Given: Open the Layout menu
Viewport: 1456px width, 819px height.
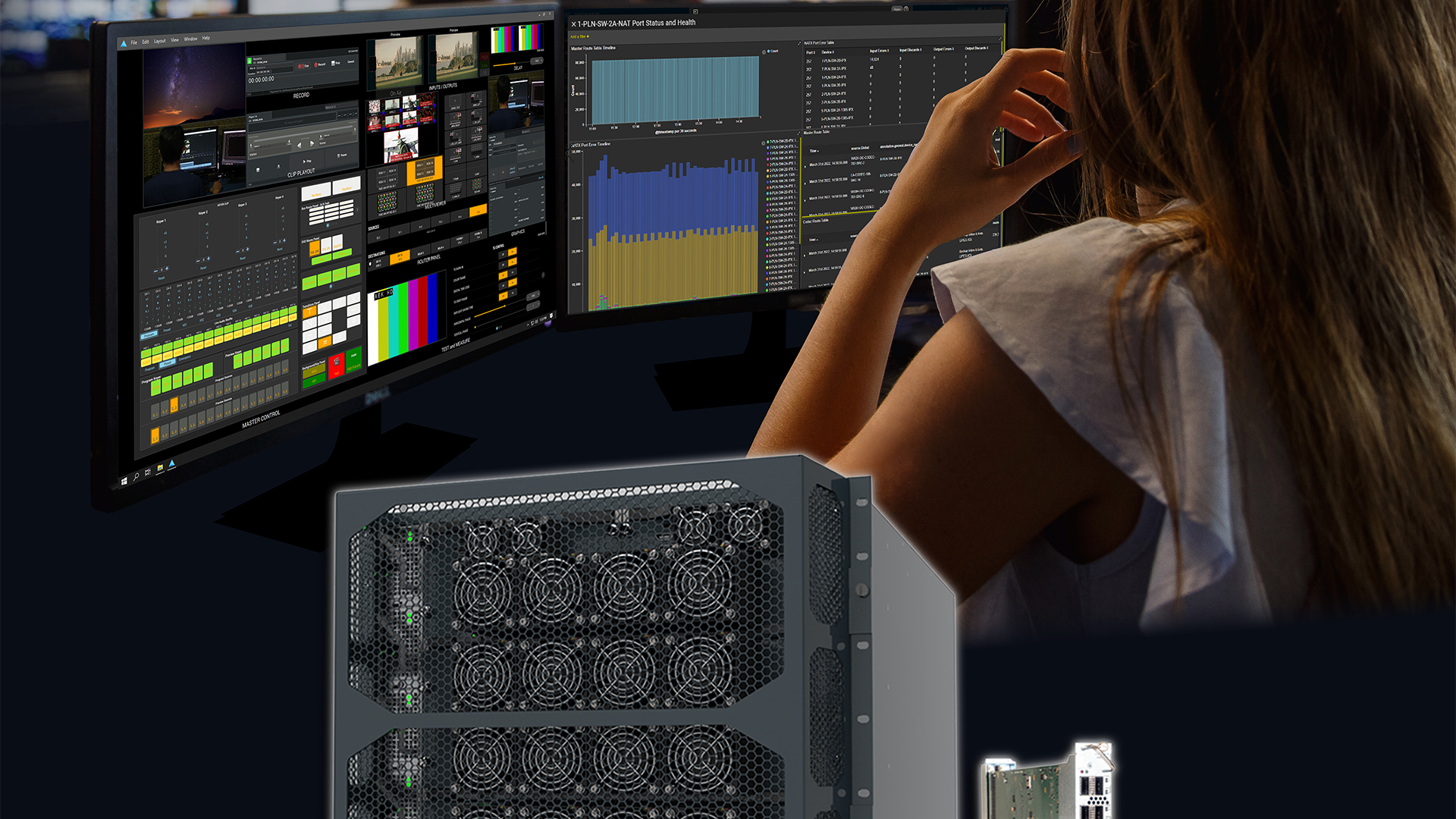Looking at the screenshot, I should (x=159, y=41).
